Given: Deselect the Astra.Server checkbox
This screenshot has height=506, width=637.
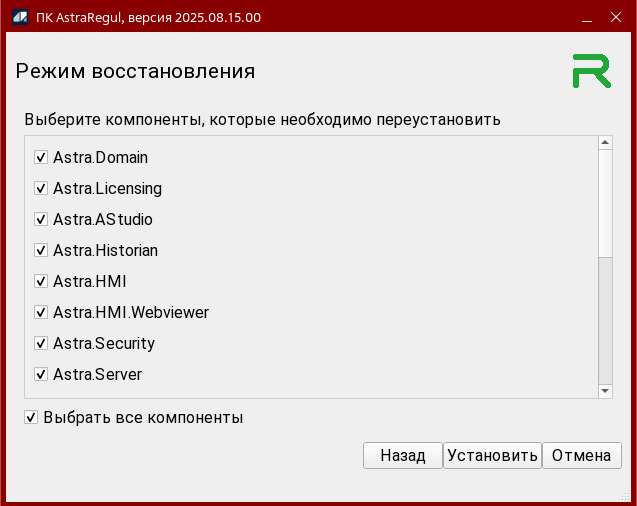Looking at the screenshot, I should click(x=41, y=375).
